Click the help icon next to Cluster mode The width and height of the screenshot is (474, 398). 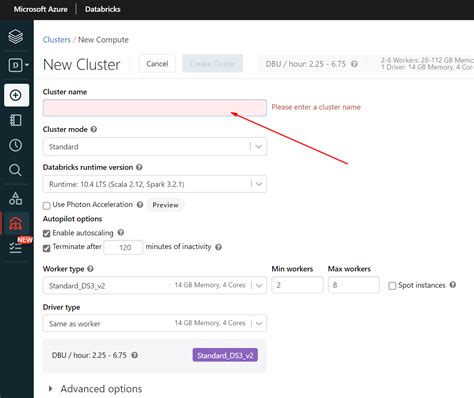94,129
